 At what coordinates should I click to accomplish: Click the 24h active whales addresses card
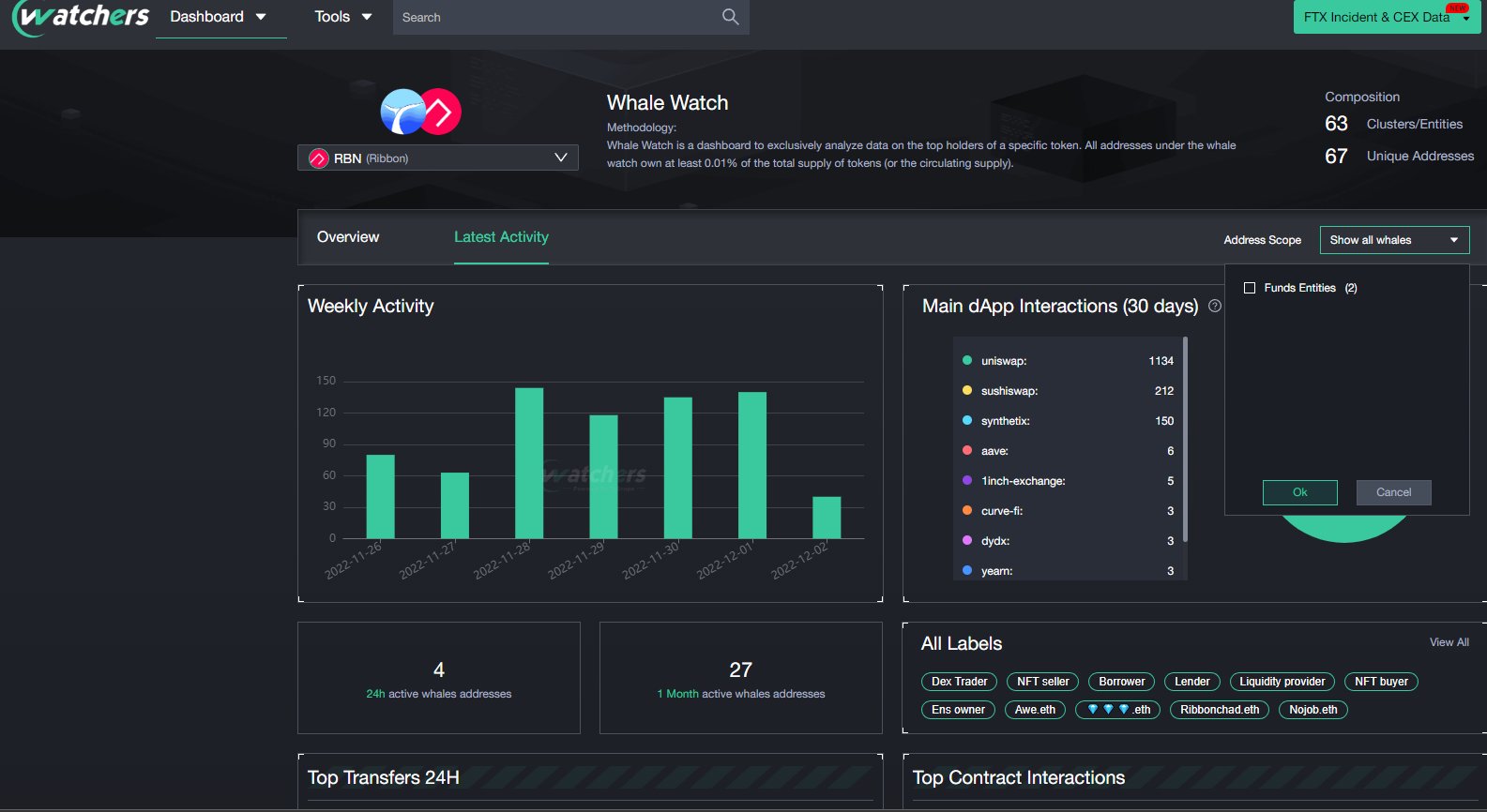tap(439, 678)
